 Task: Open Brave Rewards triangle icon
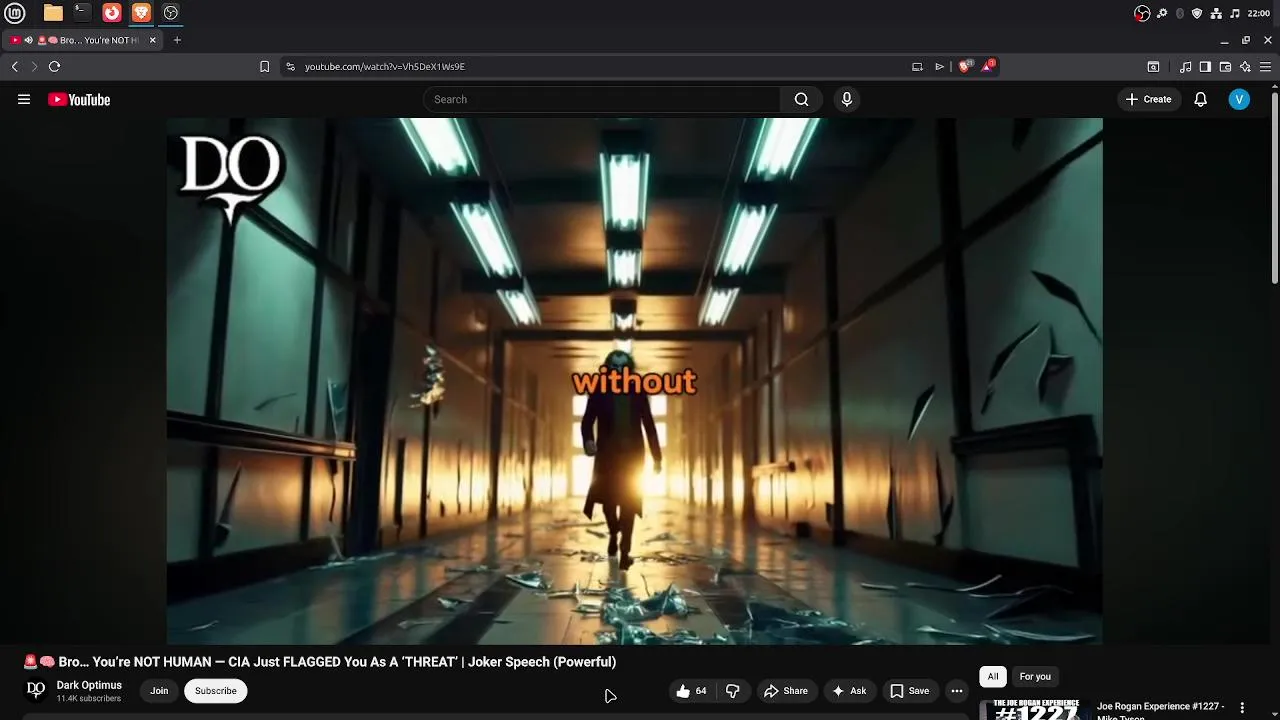pyautogui.click(x=988, y=66)
